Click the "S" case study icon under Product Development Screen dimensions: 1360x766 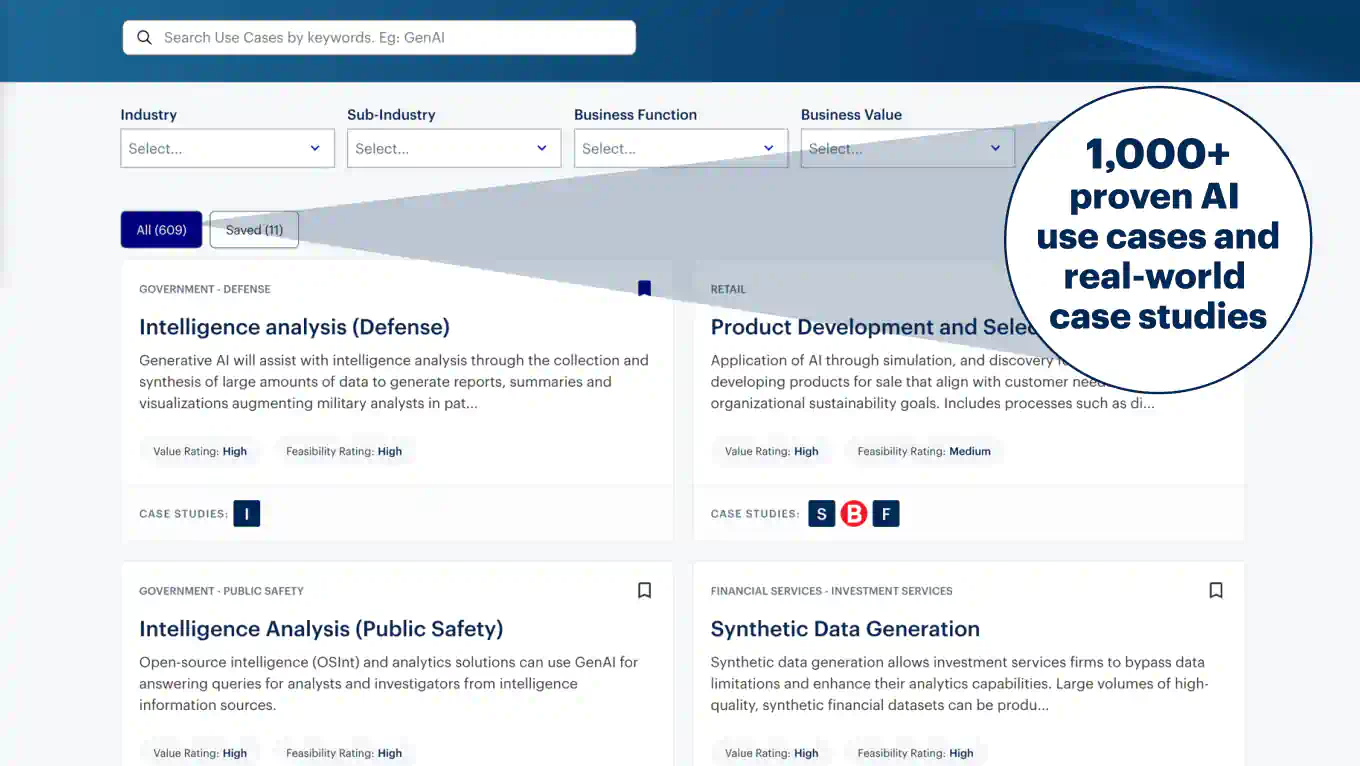pyautogui.click(x=821, y=513)
